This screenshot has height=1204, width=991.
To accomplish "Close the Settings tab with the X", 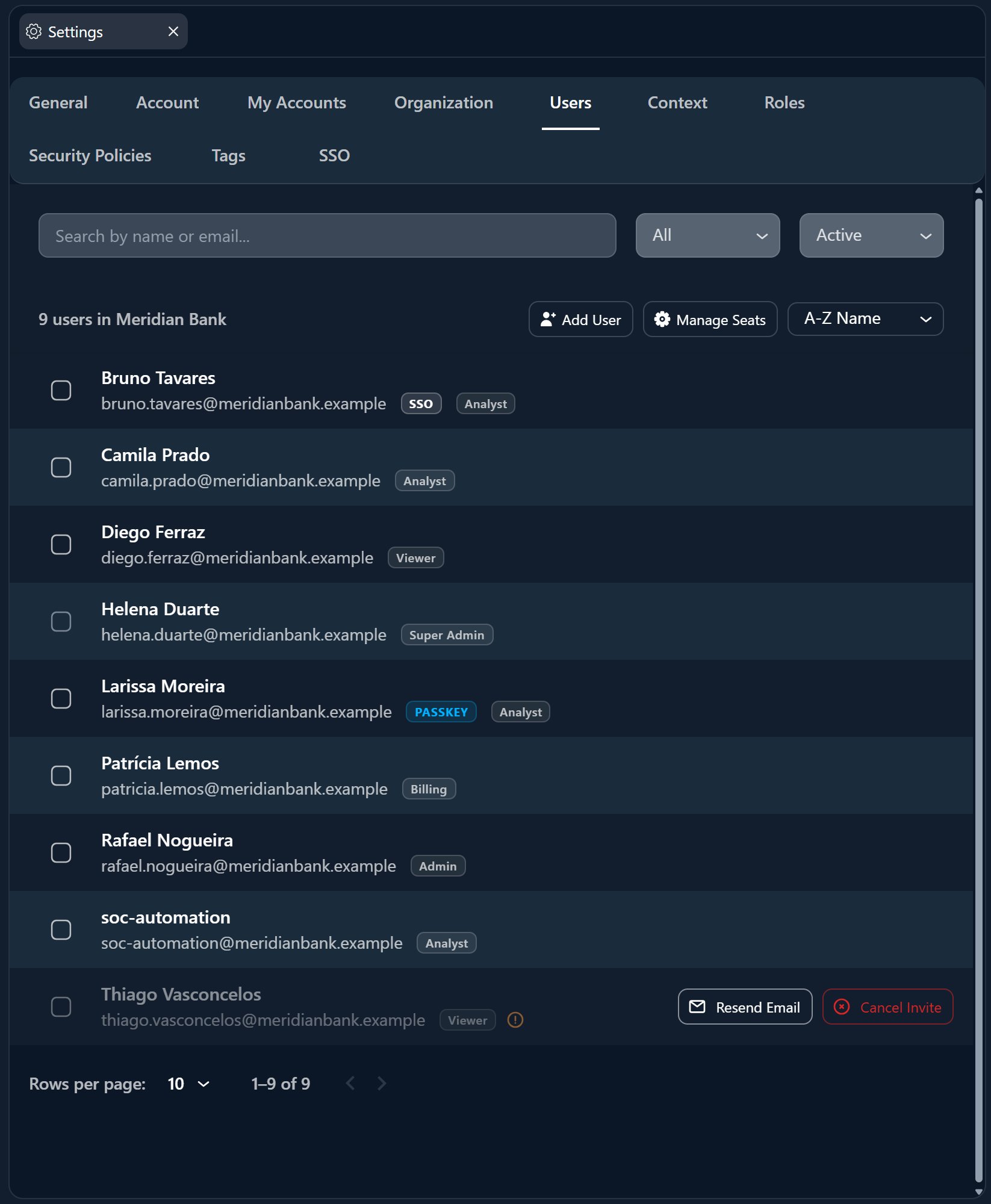I will pyautogui.click(x=173, y=31).
